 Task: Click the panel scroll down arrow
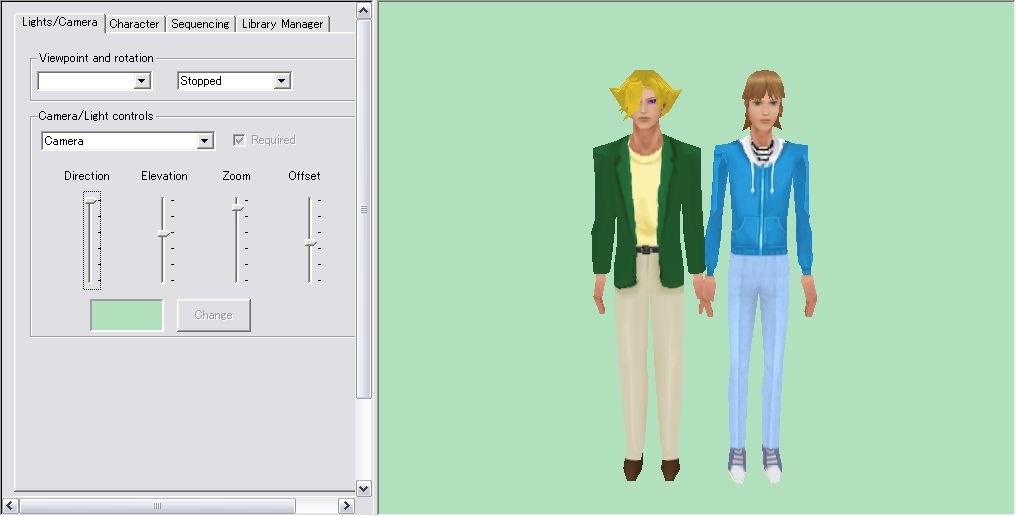pos(364,489)
